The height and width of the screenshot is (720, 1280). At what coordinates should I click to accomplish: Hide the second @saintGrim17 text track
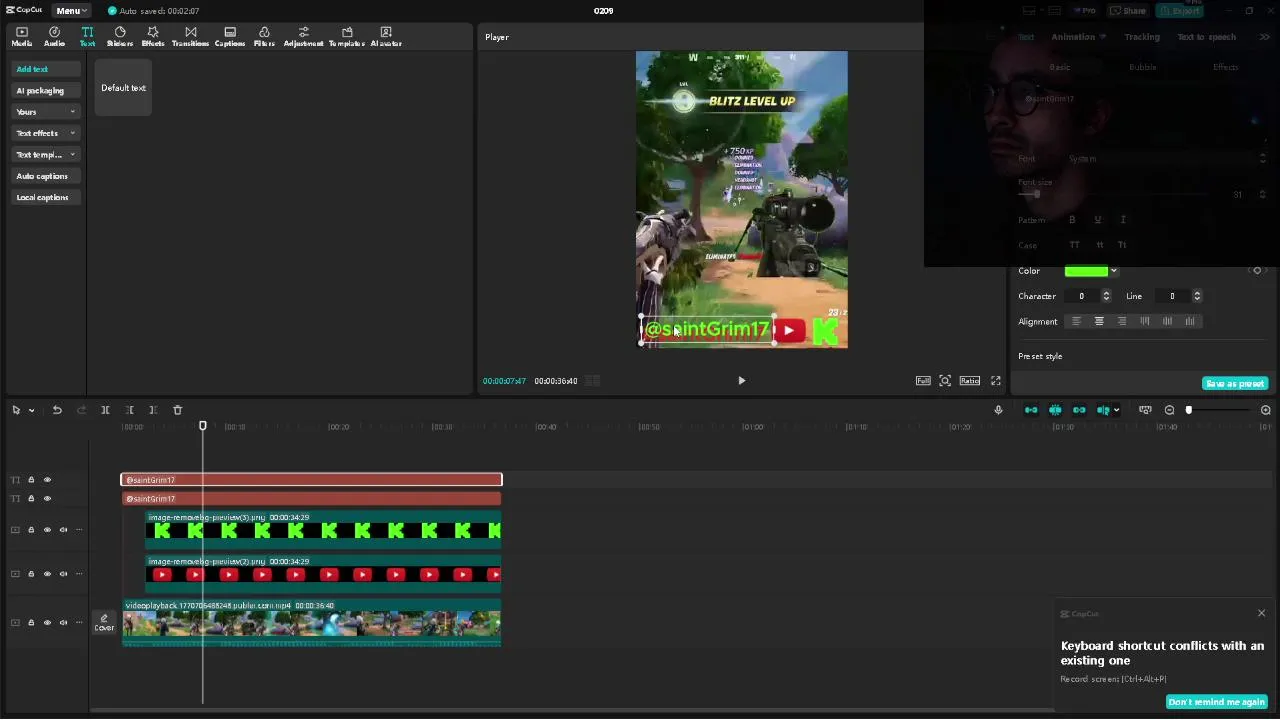click(47, 498)
